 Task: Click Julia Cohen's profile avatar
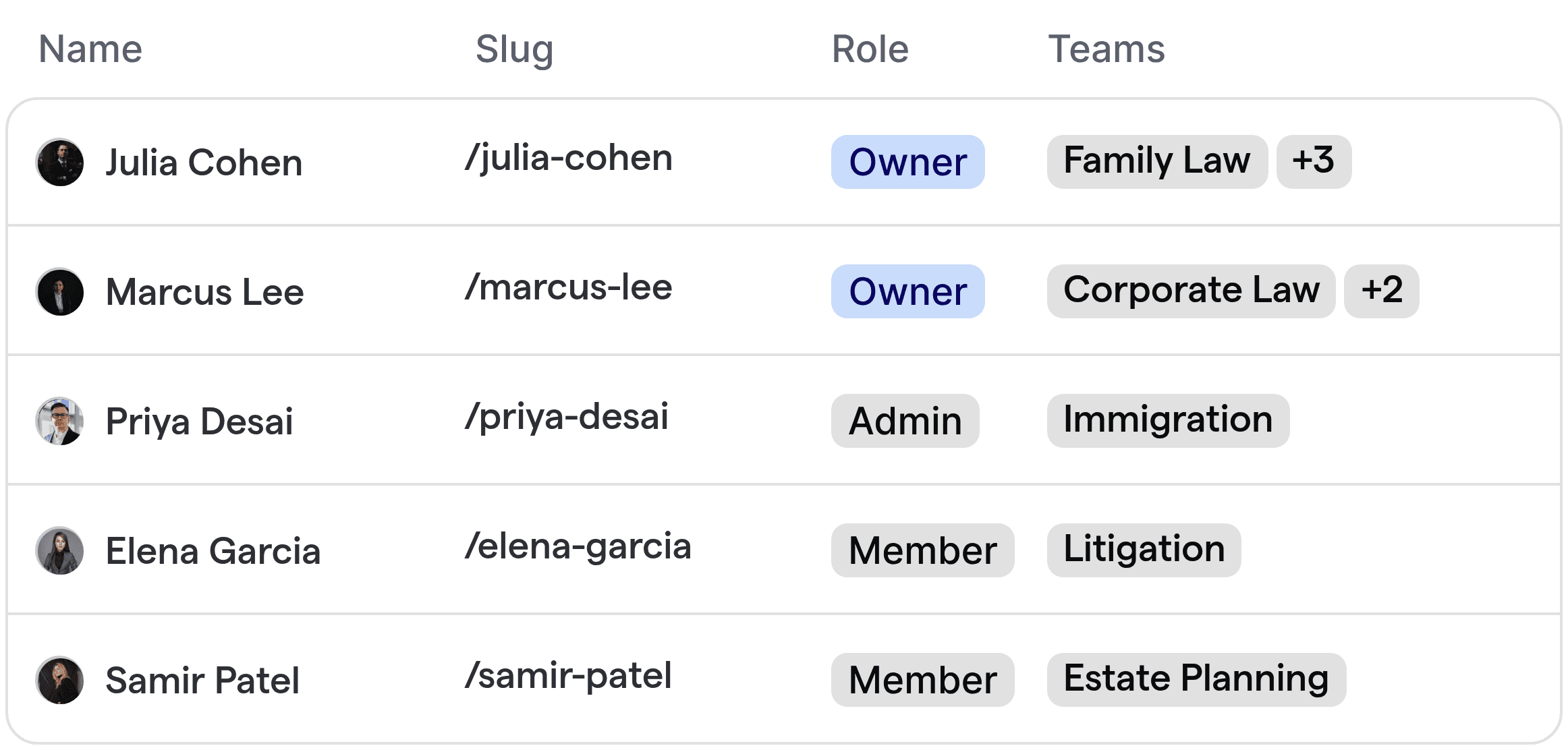point(60,162)
